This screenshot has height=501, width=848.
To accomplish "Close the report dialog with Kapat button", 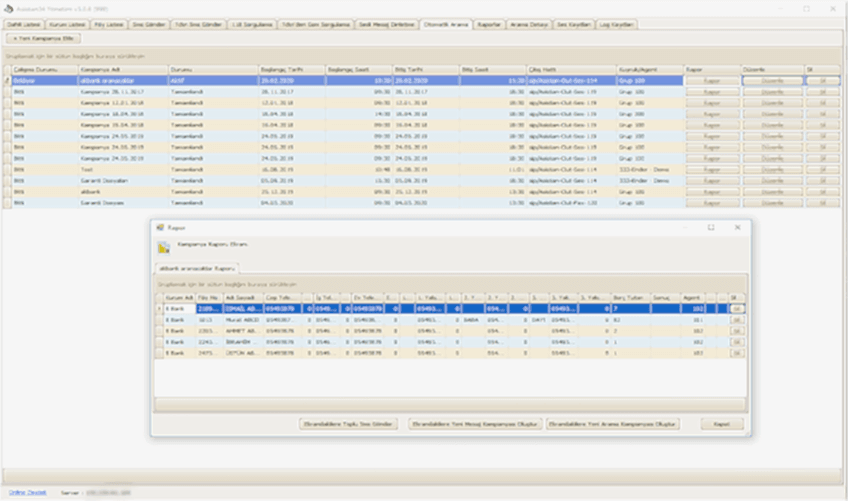I will [721, 424].
